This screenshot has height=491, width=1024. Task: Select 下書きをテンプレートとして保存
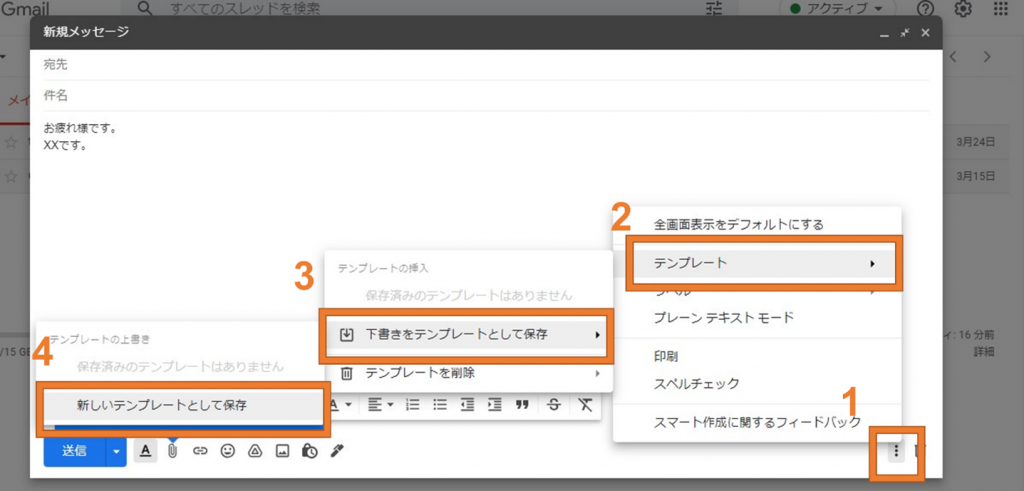tap(469, 335)
